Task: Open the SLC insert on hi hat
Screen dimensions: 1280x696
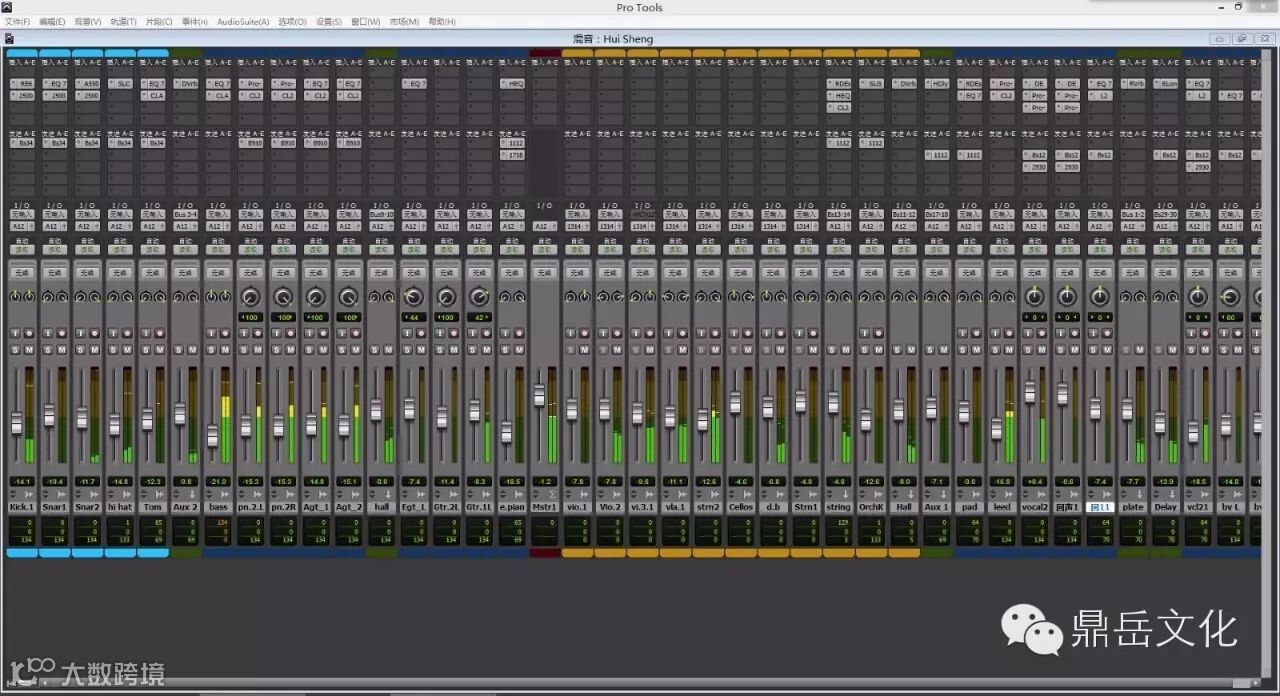Action: pyautogui.click(x=122, y=84)
